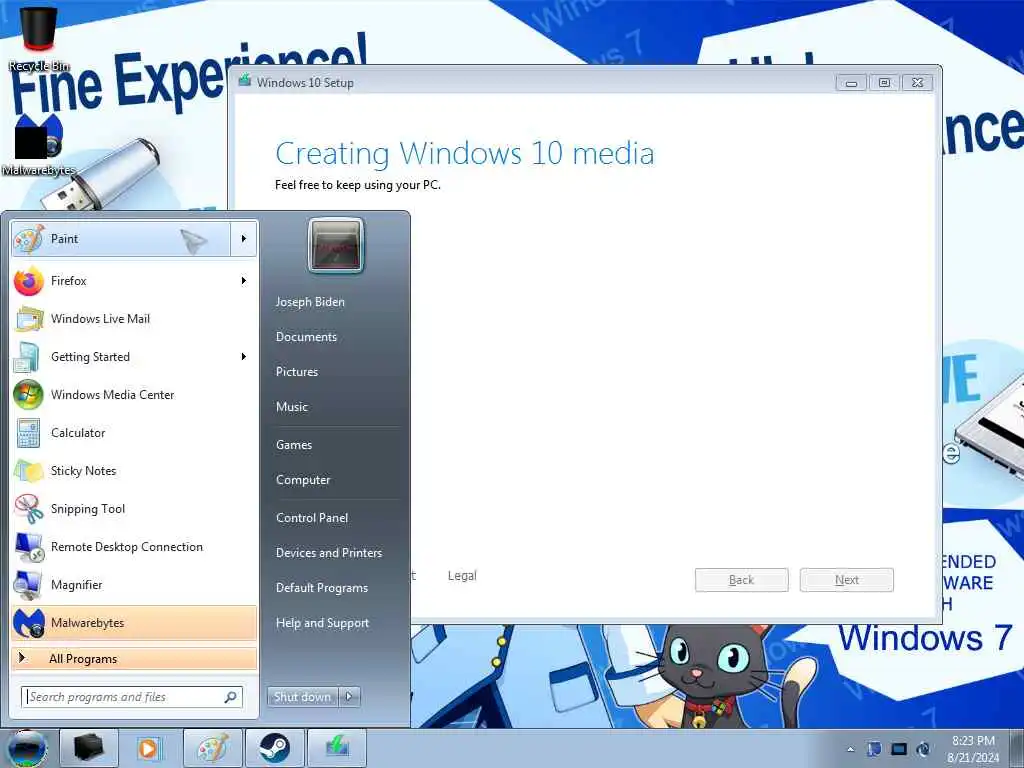This screenshot has width=1024, height=768.
Task: Click the Shut down button
Action: tap(302, 697)
